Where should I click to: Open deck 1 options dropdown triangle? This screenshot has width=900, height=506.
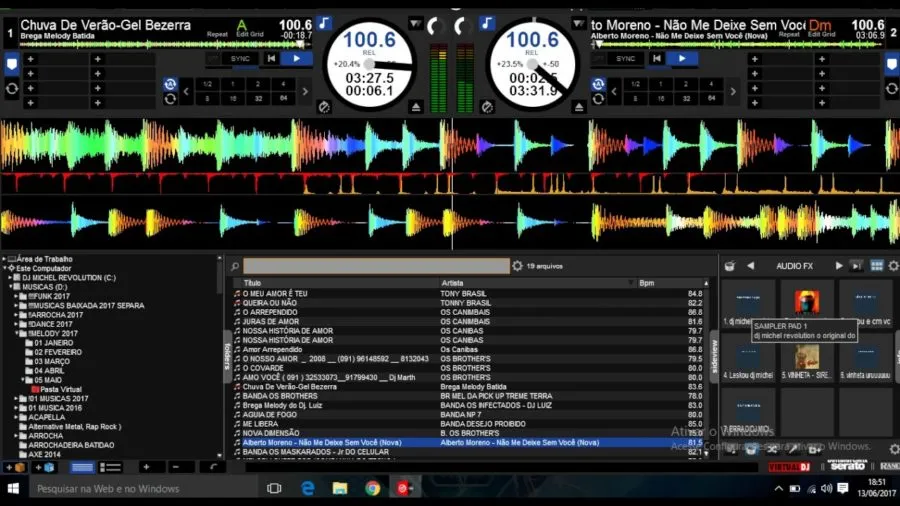tap(415, 24)
